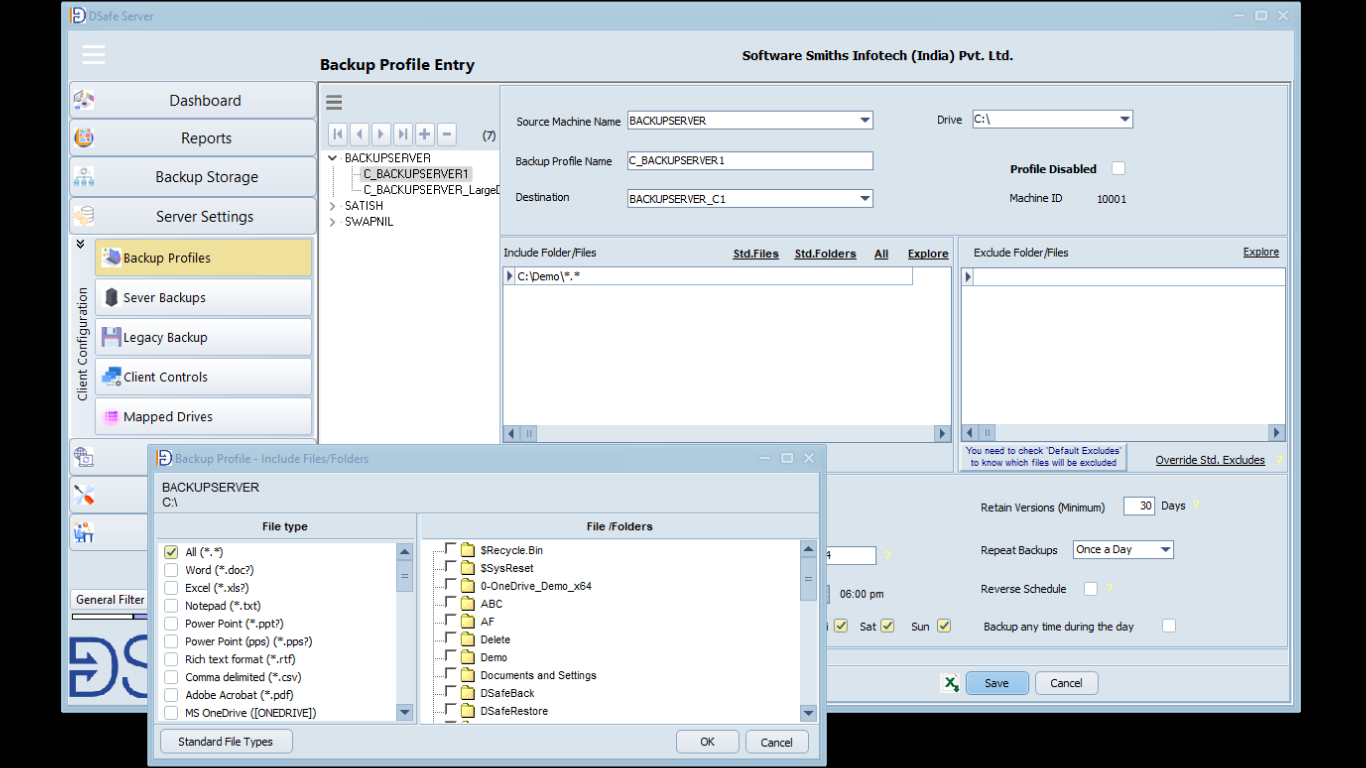Select C_BACKUPSERVER_Large profile in tree
This screenshot has width=1366, height=768.
(431, 189)
